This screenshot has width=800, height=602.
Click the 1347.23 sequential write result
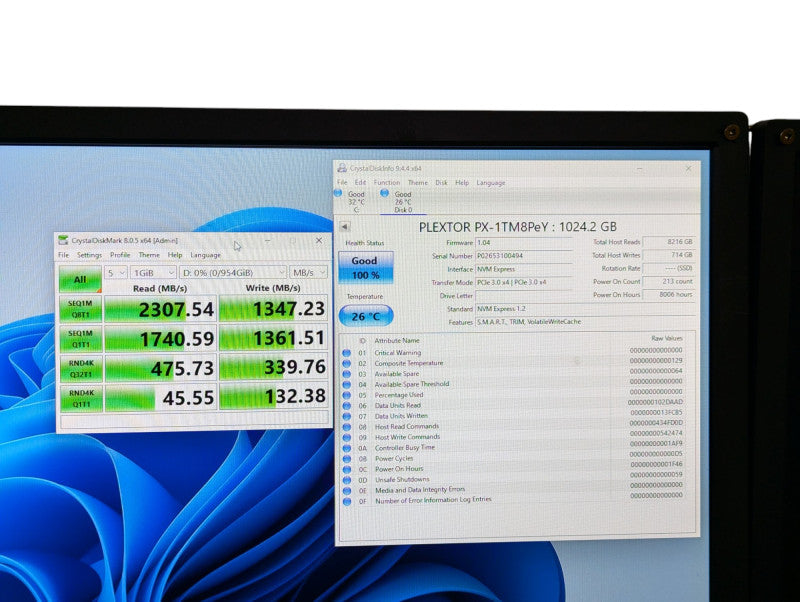point(273,309)
